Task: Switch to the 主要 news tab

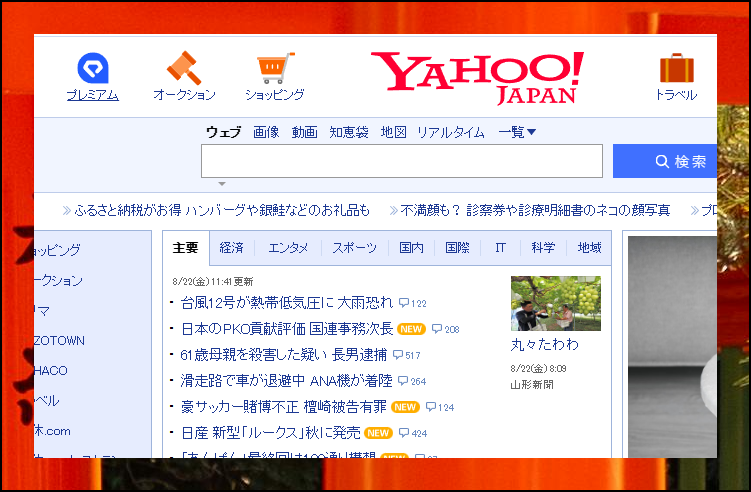Action: coord(186,248)
